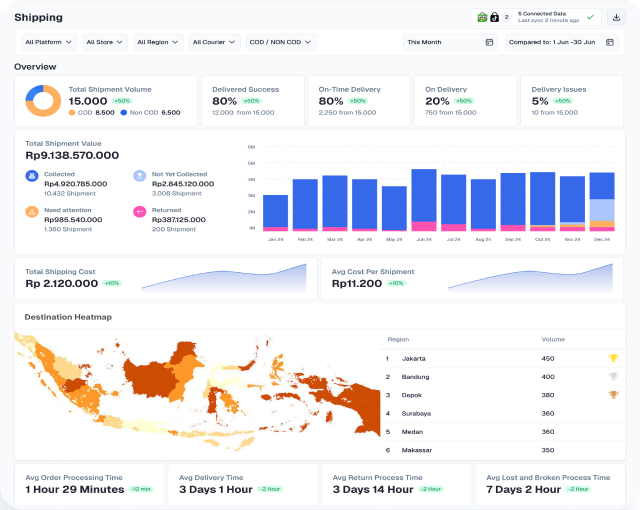Click the silver trophy icon for Bandung
640x510 pixels.
pyautogui.click(x=613, y=376)
